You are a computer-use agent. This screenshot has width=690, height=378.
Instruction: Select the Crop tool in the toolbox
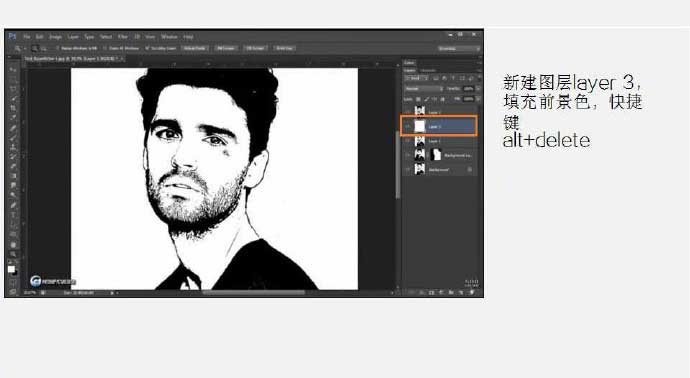point(13,108)
